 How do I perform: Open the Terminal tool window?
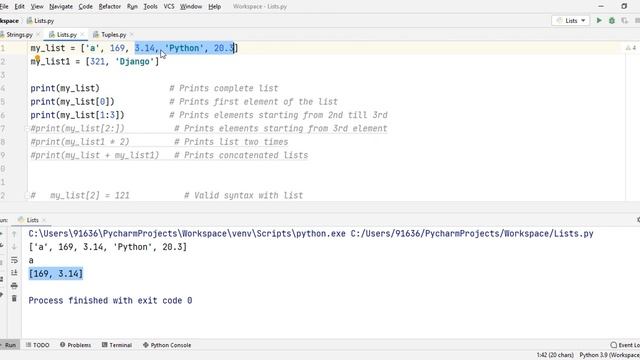pyautogui.click(x=117, y=345)
